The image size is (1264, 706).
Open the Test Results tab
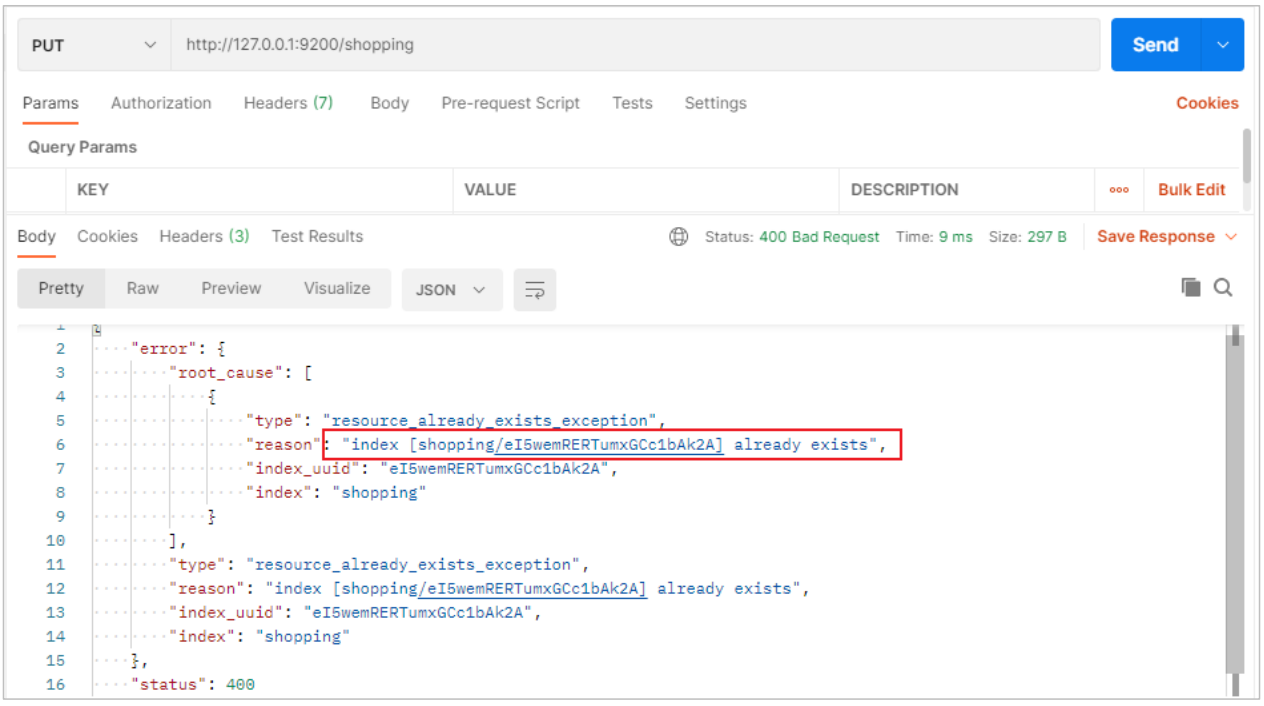pos(317,237)
